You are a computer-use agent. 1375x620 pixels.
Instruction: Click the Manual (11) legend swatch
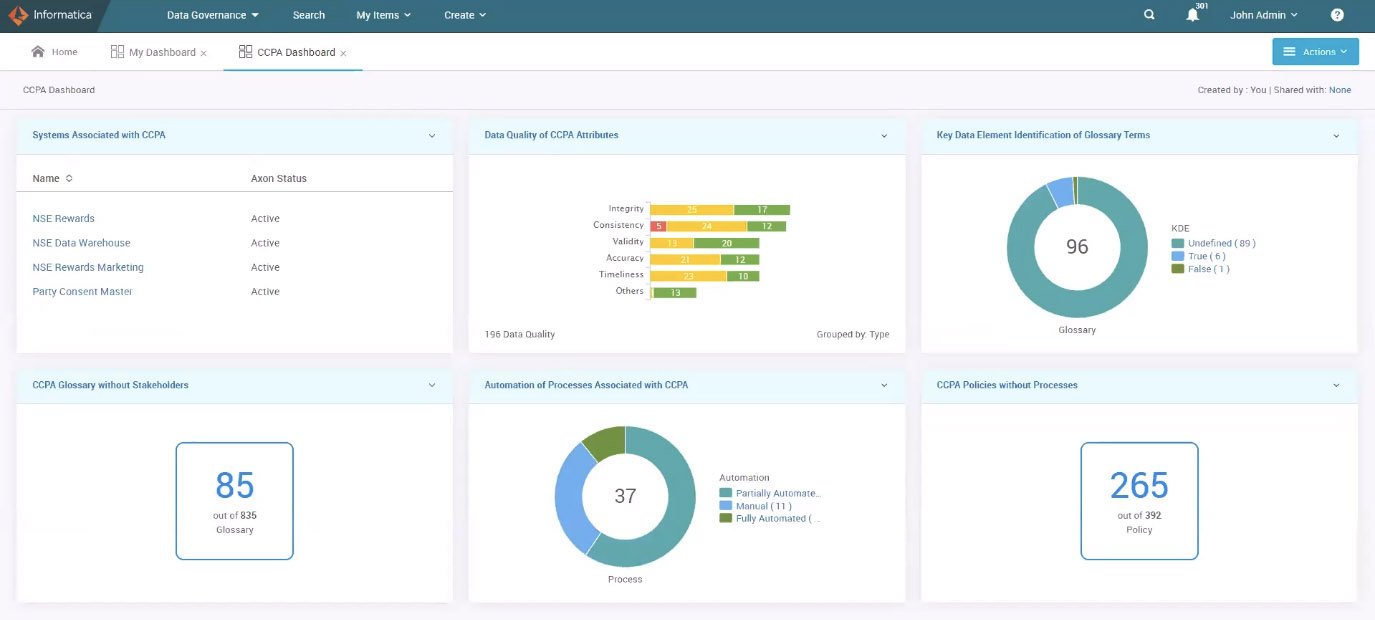coord(726,506)
